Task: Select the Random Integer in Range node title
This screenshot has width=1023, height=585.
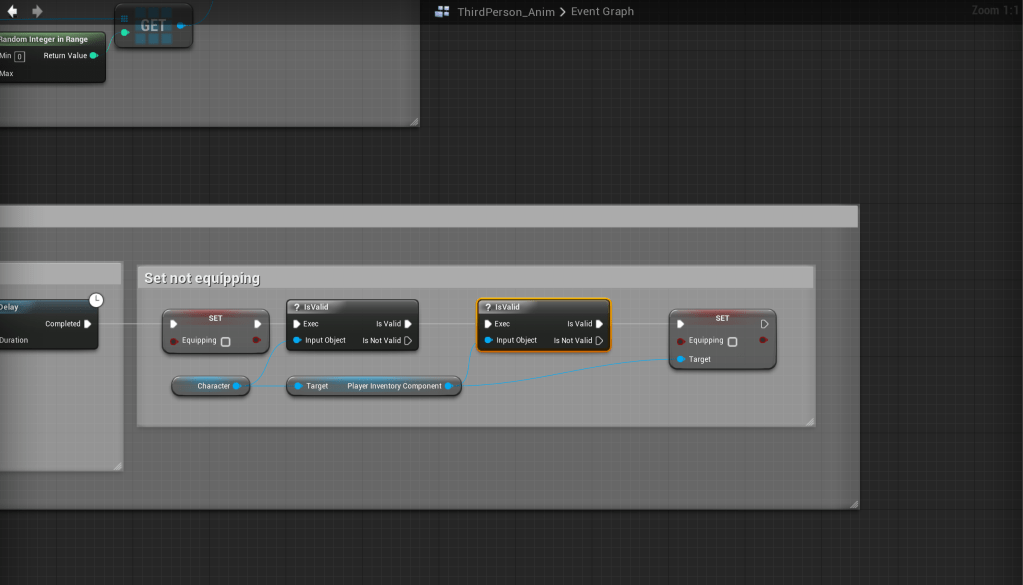Action: pos(44,39)
